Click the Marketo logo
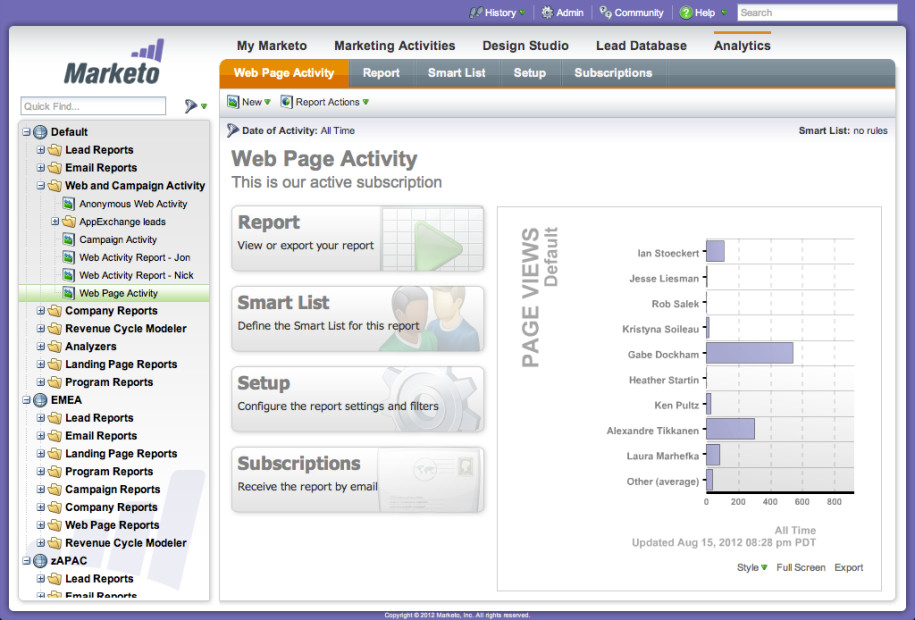 114,65
